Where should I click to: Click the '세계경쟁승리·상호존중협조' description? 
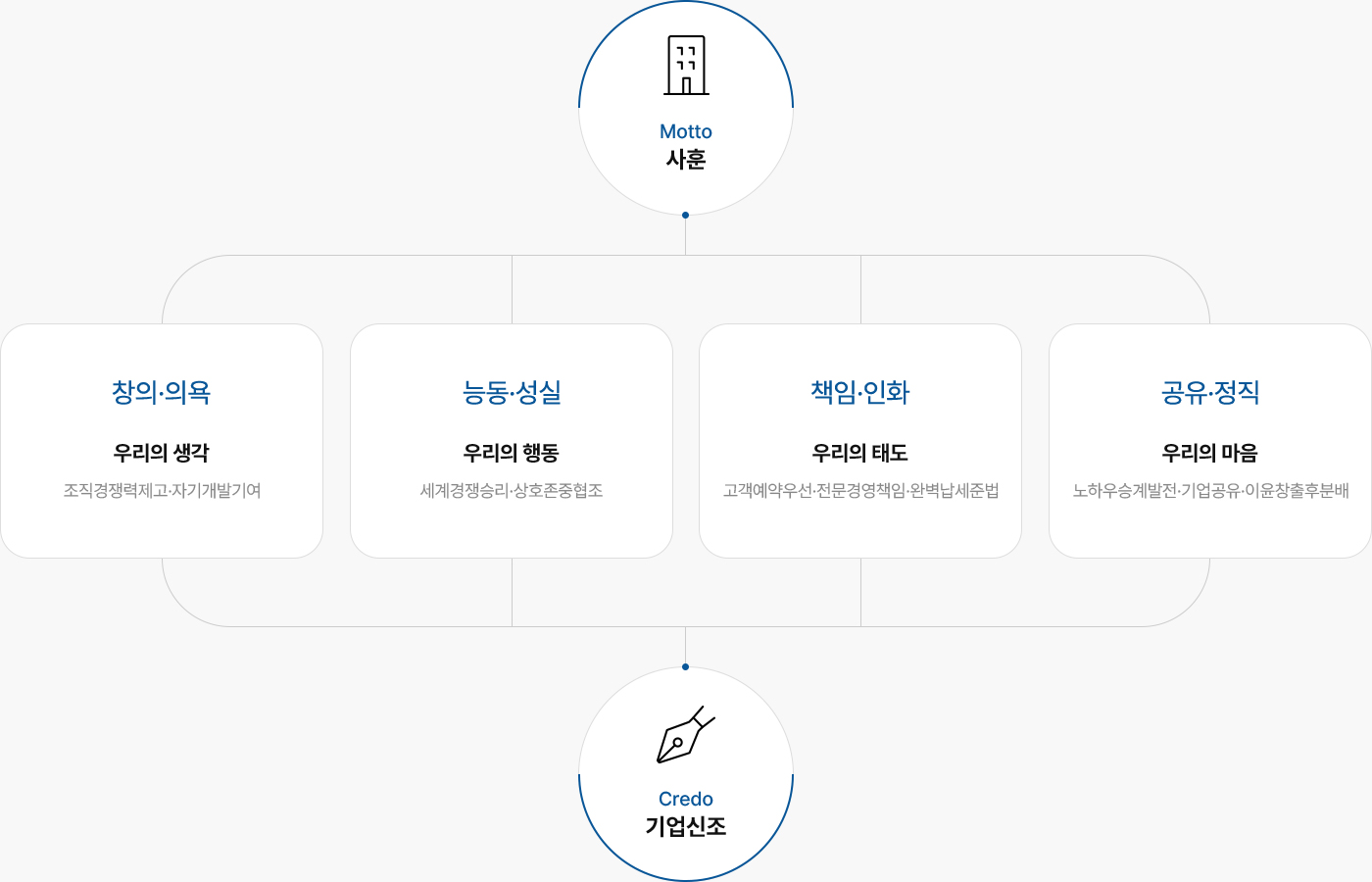512,490
